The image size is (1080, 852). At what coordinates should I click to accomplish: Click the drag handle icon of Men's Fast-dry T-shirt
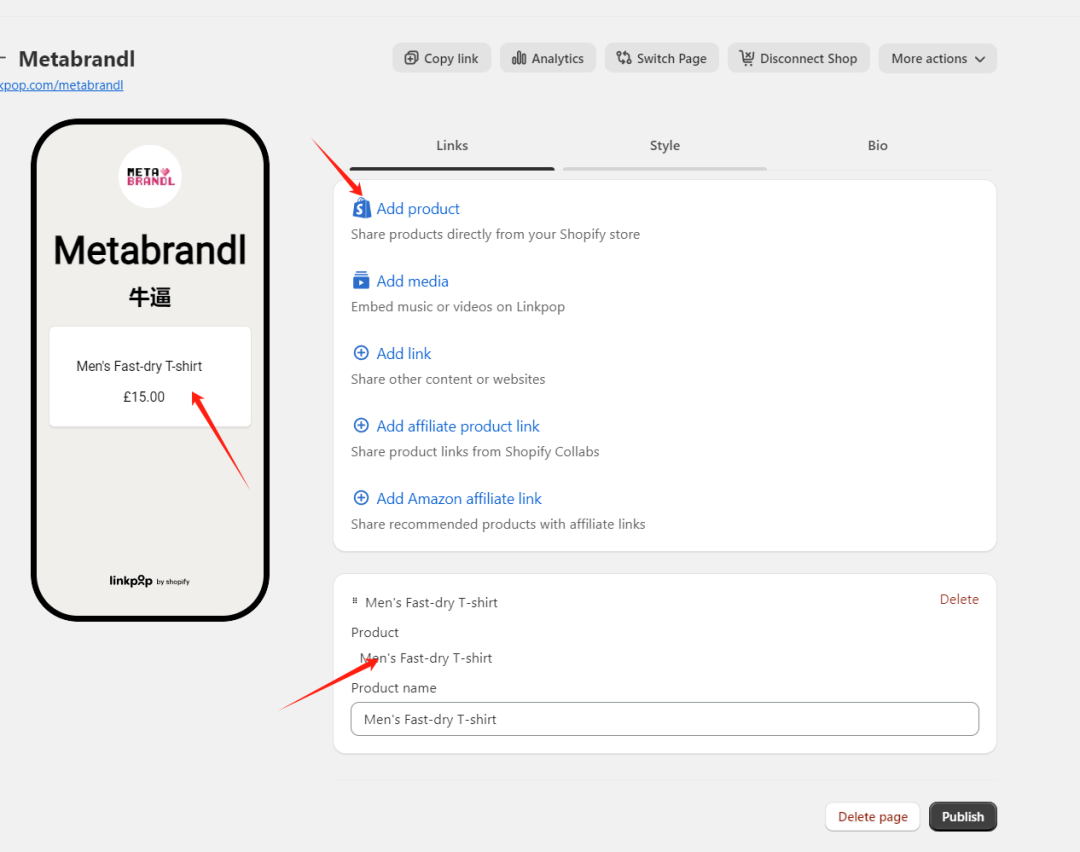(x=355, y=601)
